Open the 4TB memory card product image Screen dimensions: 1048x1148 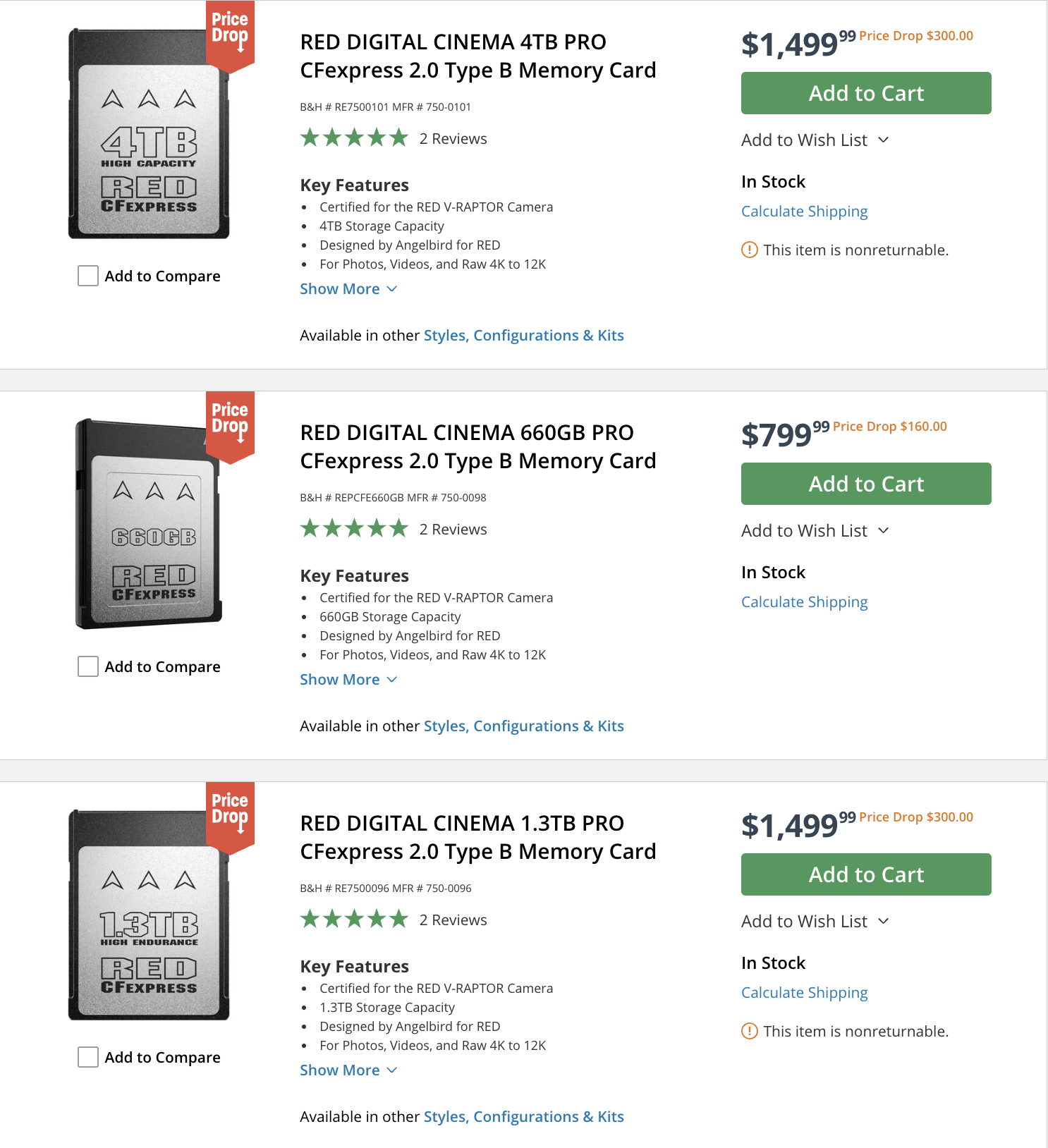pos(149,134)
